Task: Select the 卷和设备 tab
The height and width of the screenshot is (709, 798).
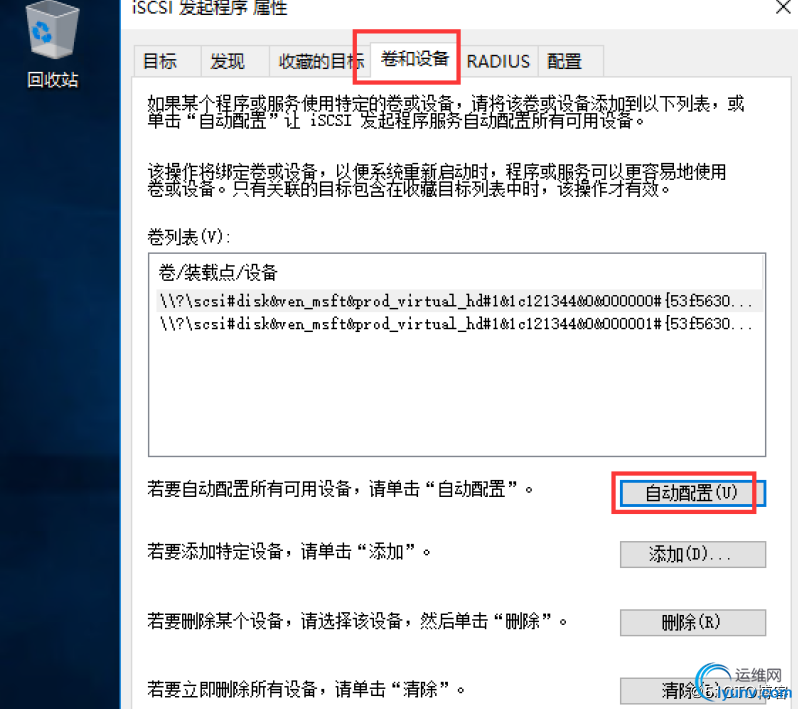Action: click(415, 59)
